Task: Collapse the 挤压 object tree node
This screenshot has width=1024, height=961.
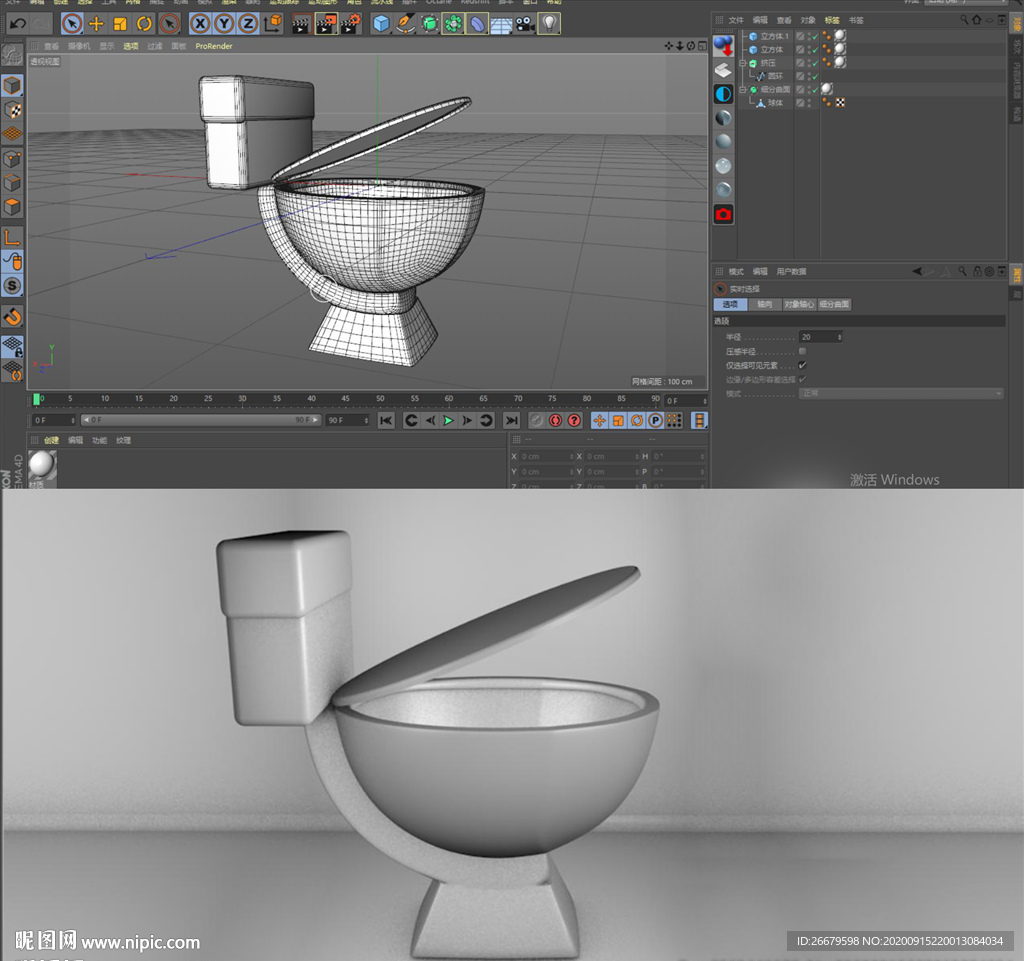Action: click(x=743, y=63)
